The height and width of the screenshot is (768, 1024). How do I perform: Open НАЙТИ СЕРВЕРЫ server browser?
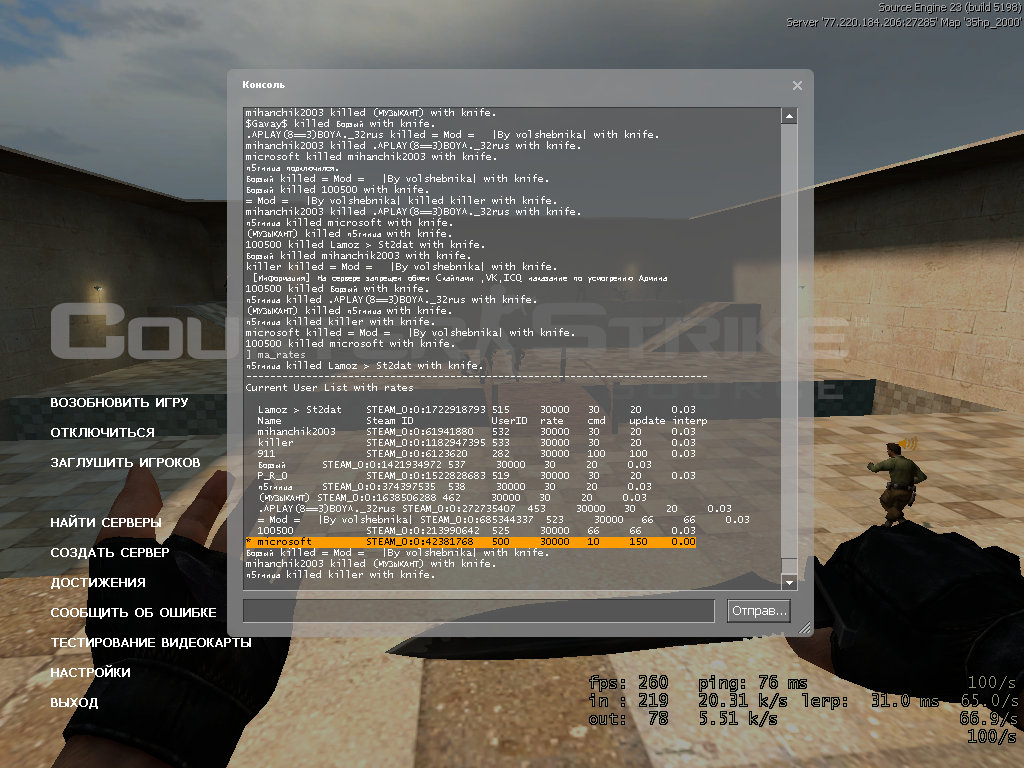pyautogui.click(x=106, y=523)
